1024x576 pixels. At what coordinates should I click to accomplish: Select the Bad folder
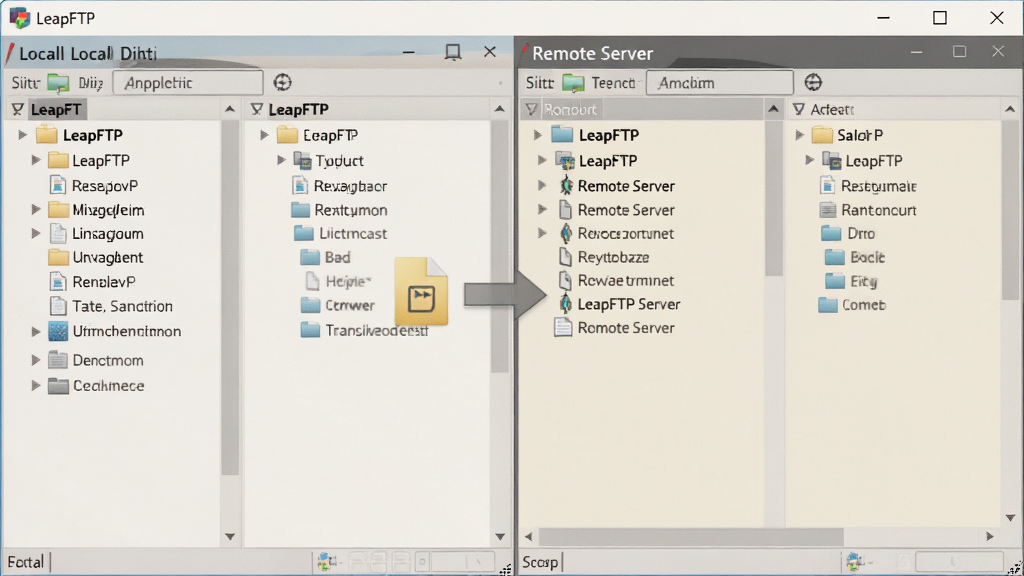coord(325,257)
